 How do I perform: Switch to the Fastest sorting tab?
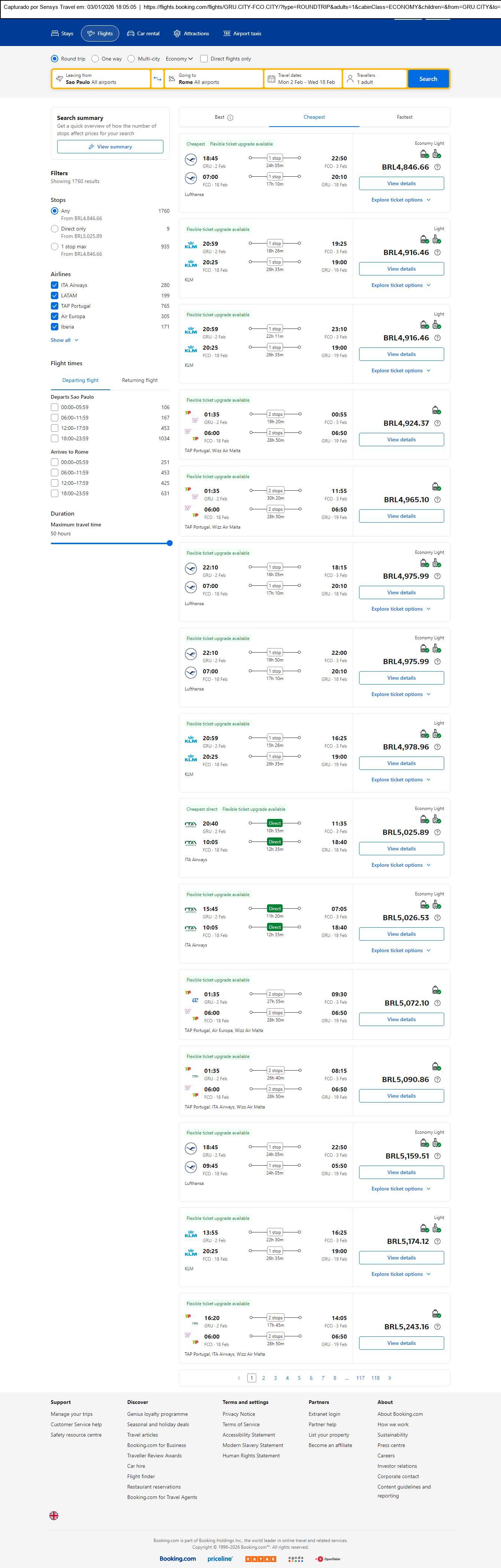pyautogui.click(x=404, y=117)
